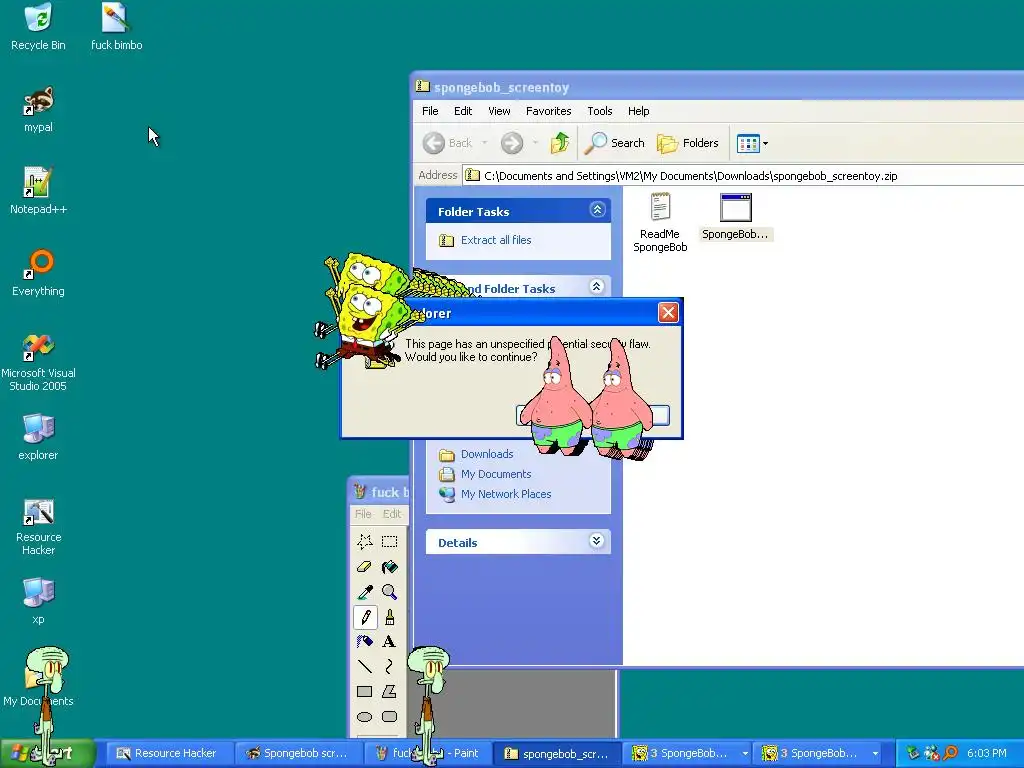Launch the Notepad++ desktop shortcut
The width and height of the screenshot is (1024, 768).
tap(38, 191)
